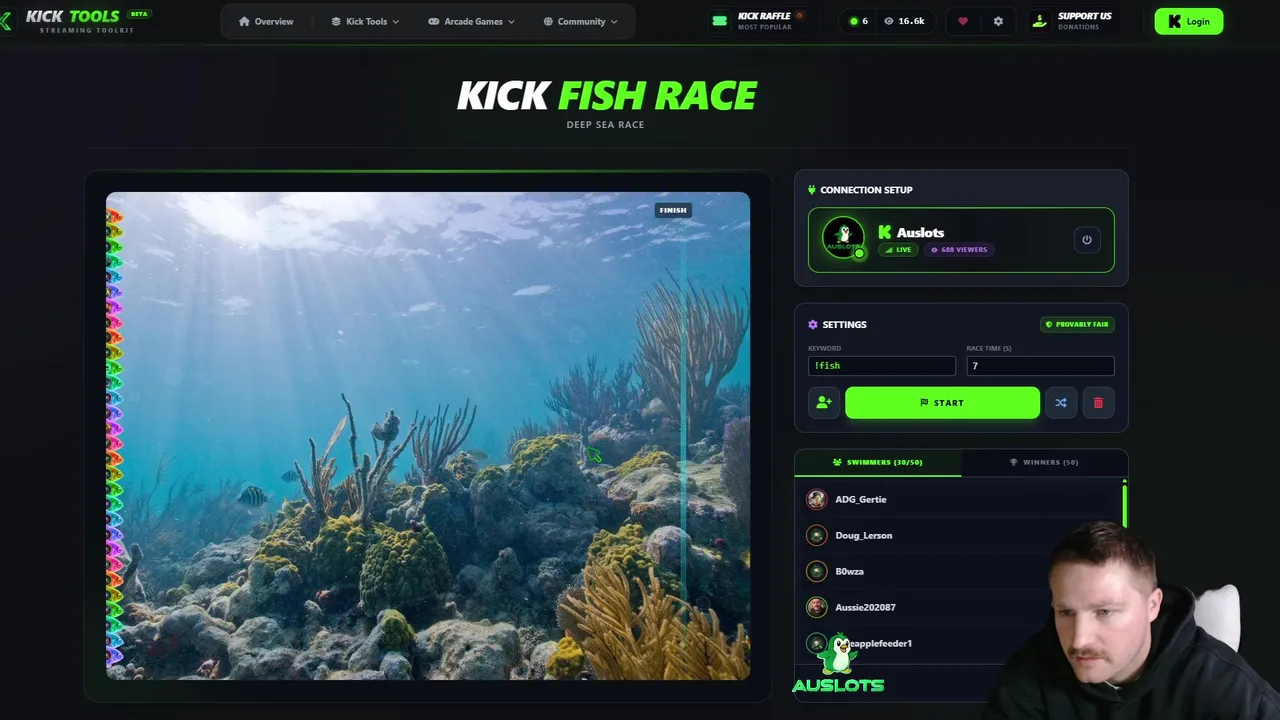Open the Kick Raffle most popular link
Viewport: 1280px width, 720px height.
(x=758, y=21)
